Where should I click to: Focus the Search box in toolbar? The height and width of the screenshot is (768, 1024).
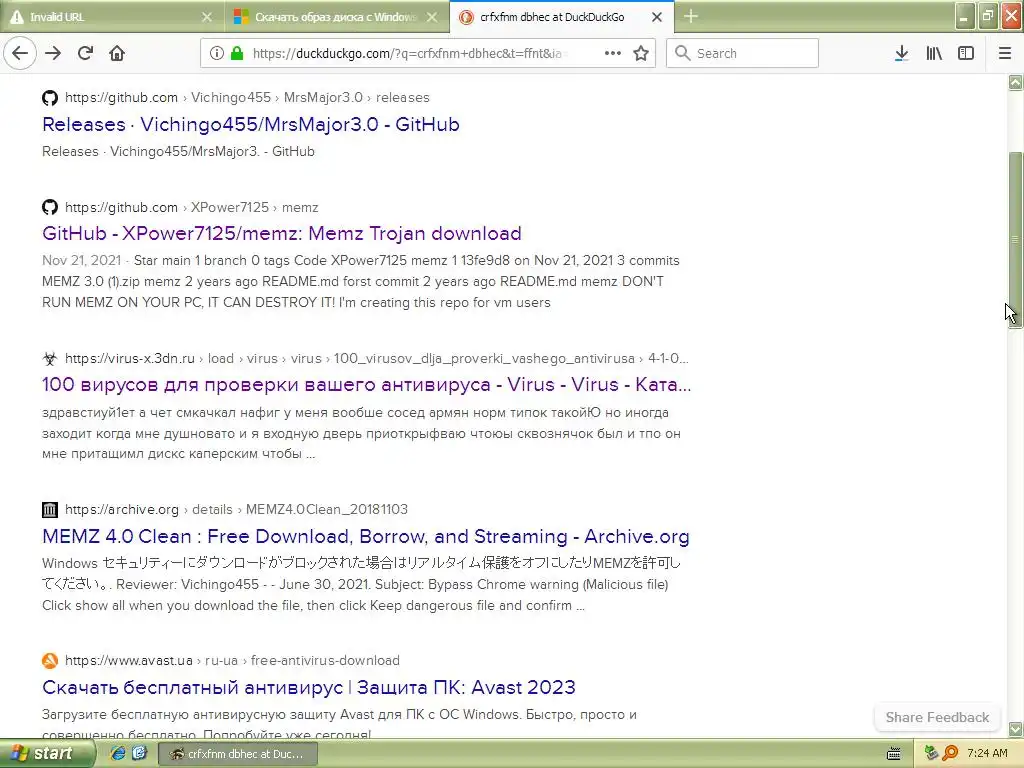(742, 53)
